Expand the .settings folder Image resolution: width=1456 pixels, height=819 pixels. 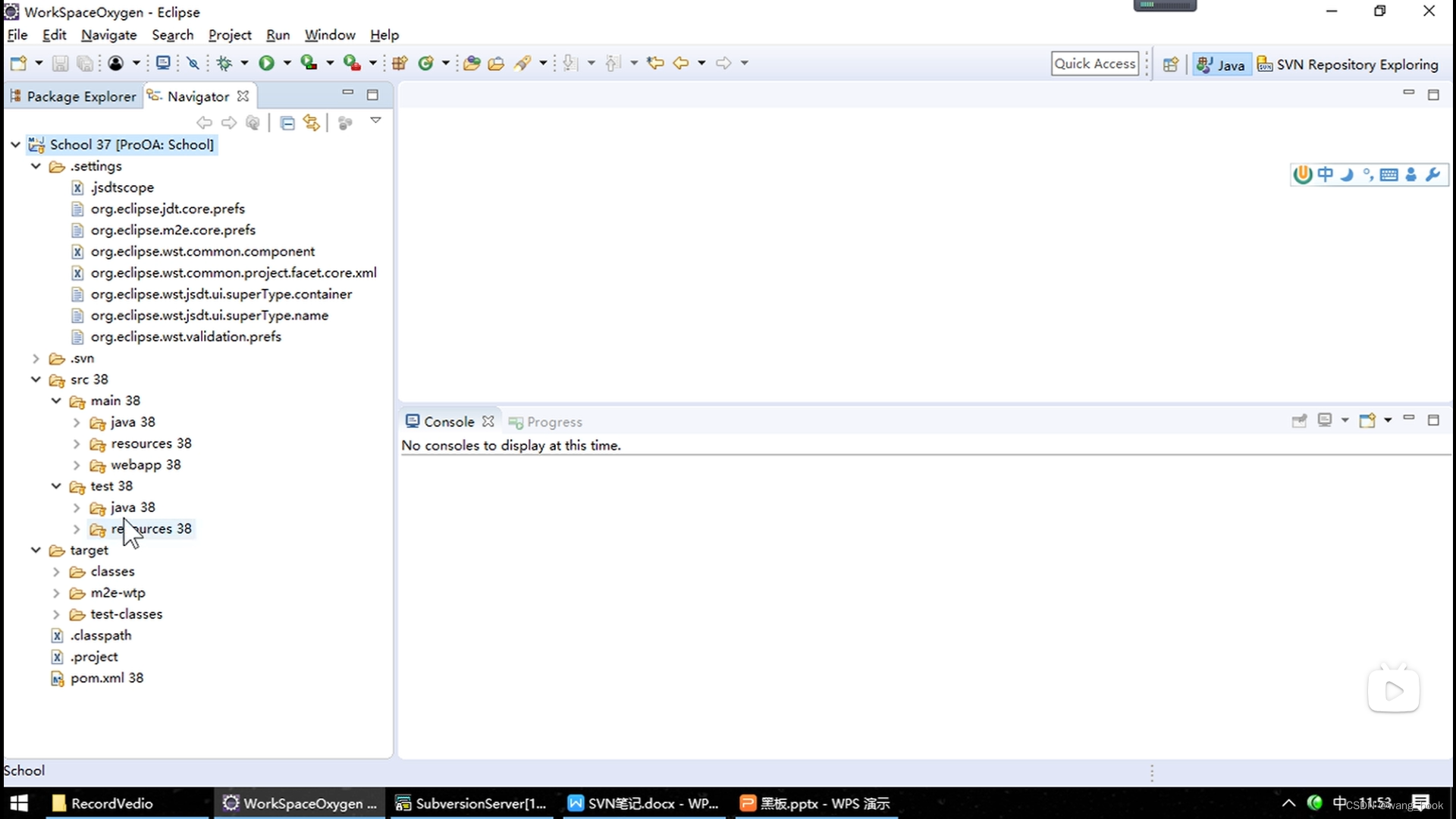coord(35,166)
